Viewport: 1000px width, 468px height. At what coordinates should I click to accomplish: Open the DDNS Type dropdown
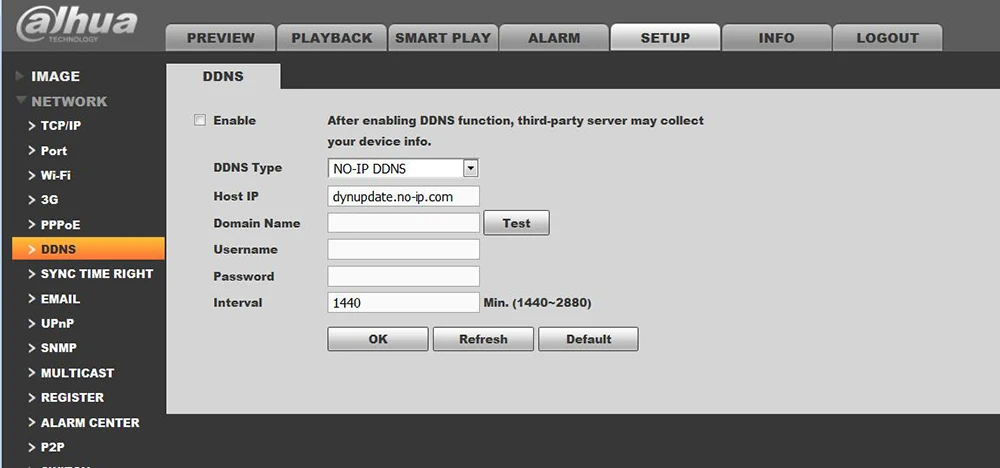click(403, 168)
